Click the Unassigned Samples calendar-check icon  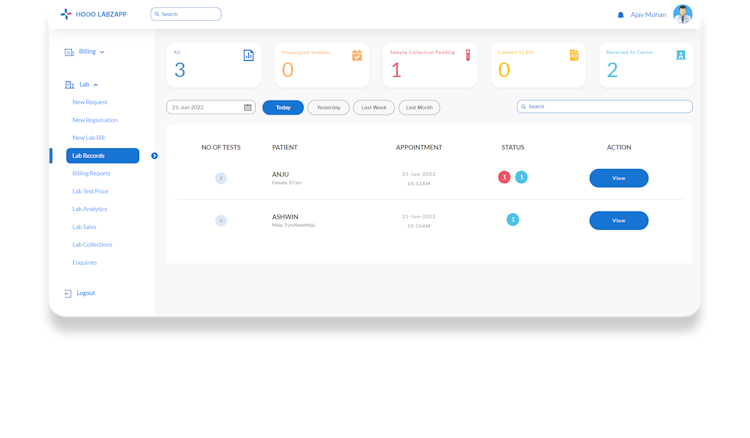(x=357, y=55)
